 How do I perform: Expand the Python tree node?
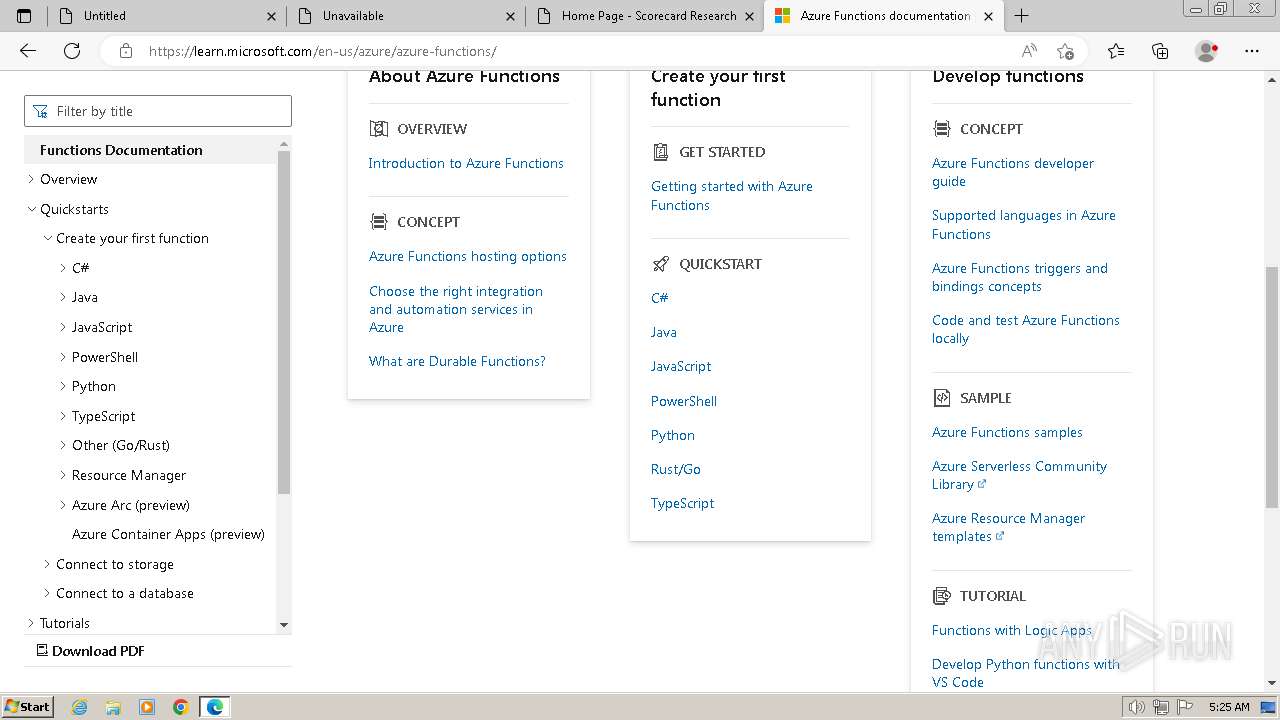[63, 386]
